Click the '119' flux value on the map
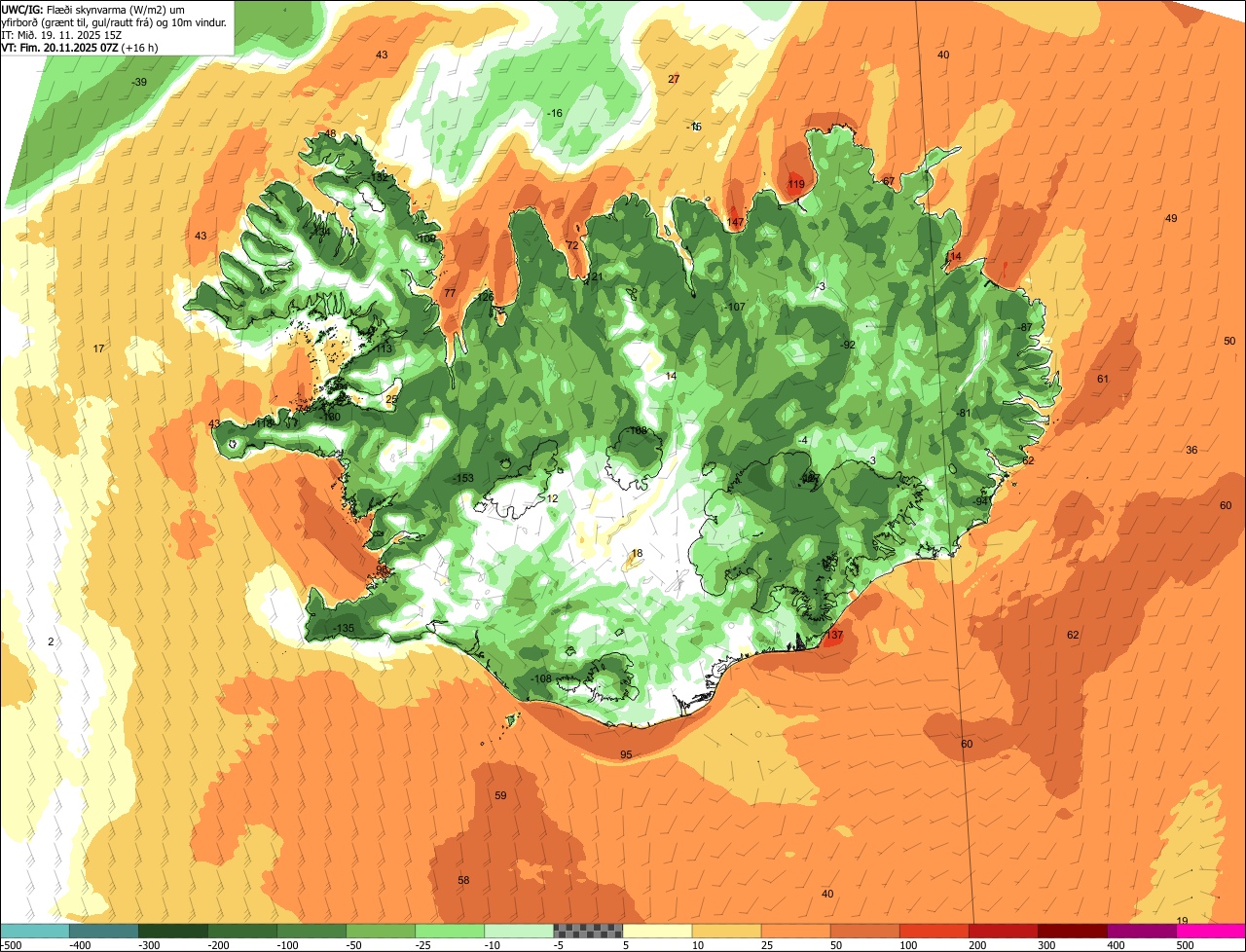The width and height of the screenshot is (1246, 952). click(796, 184)
